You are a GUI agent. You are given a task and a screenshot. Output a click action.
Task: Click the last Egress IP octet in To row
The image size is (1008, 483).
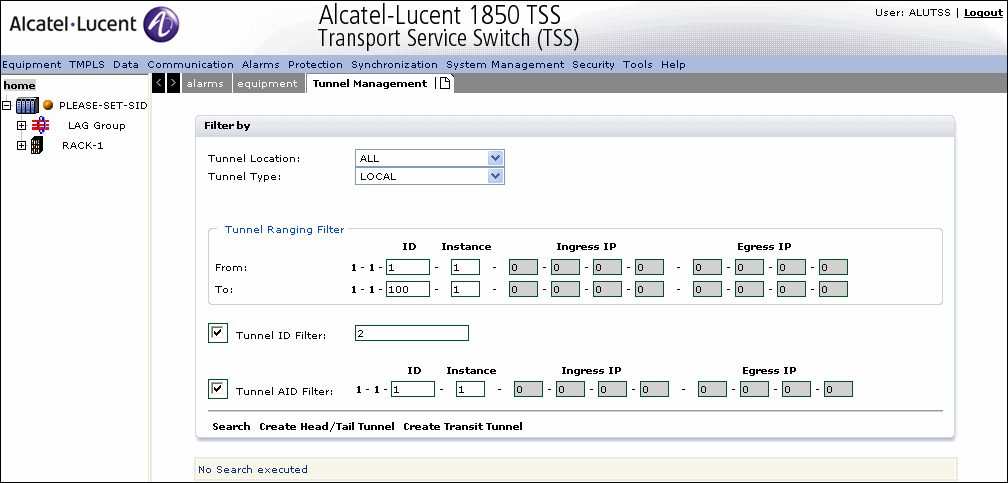click(833, 289)
